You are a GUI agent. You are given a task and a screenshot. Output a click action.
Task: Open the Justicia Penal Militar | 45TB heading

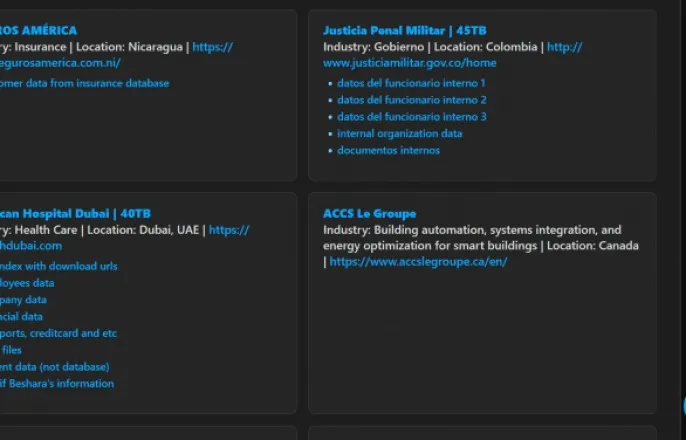tap(405, 31)
